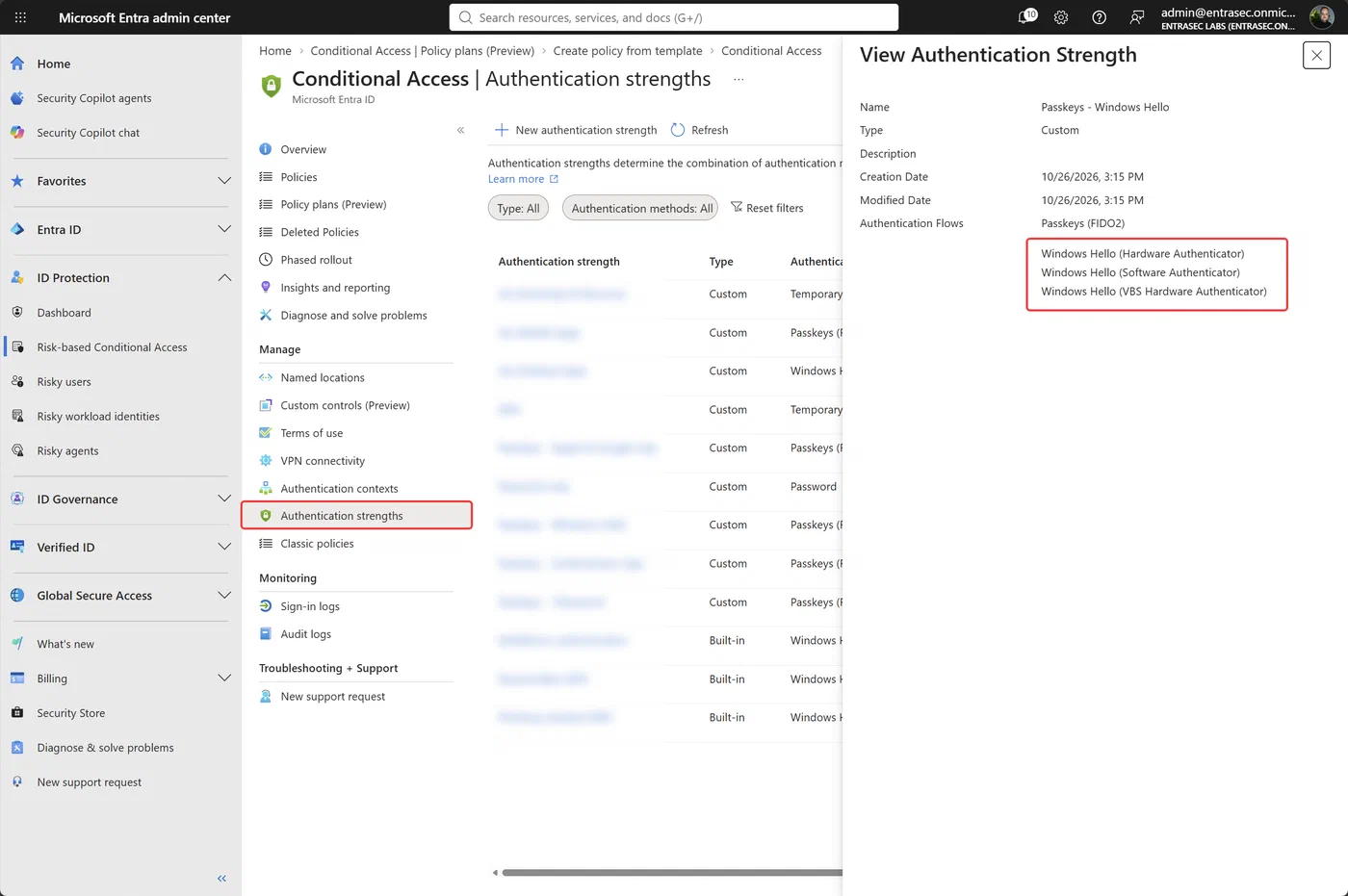Open the more options ellipsis by the title
1348x896 pixels.
[739, 79]
